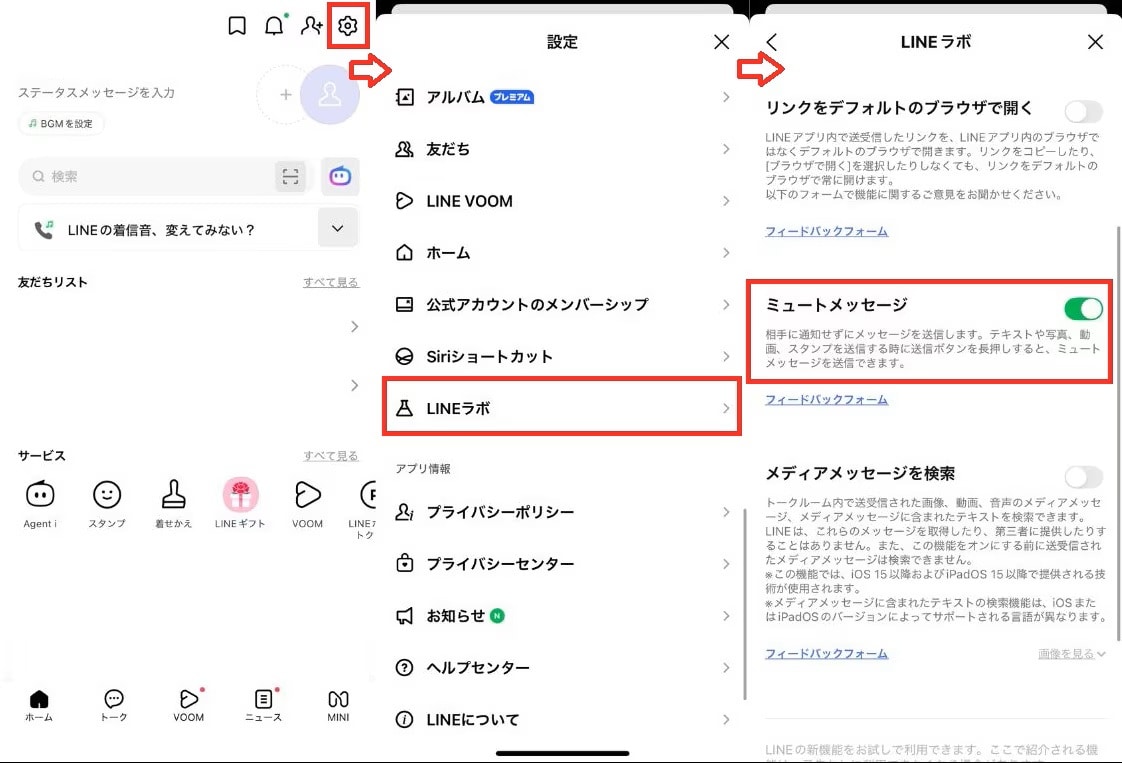Open the Agent i service icon
This screenshot has height=763, width=1122.
click(x=40, y=503)
